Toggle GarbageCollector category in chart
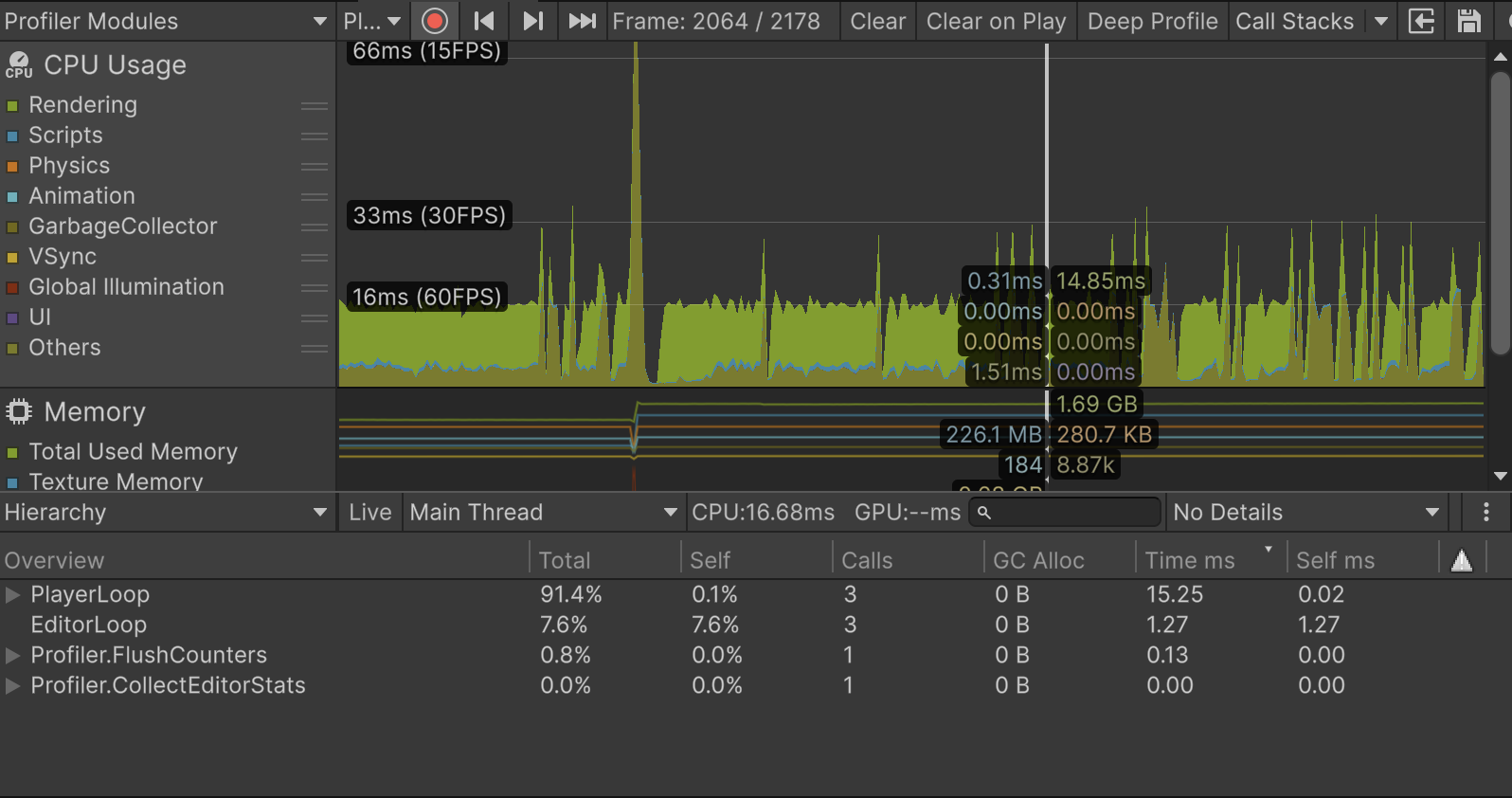 [12, 227]
